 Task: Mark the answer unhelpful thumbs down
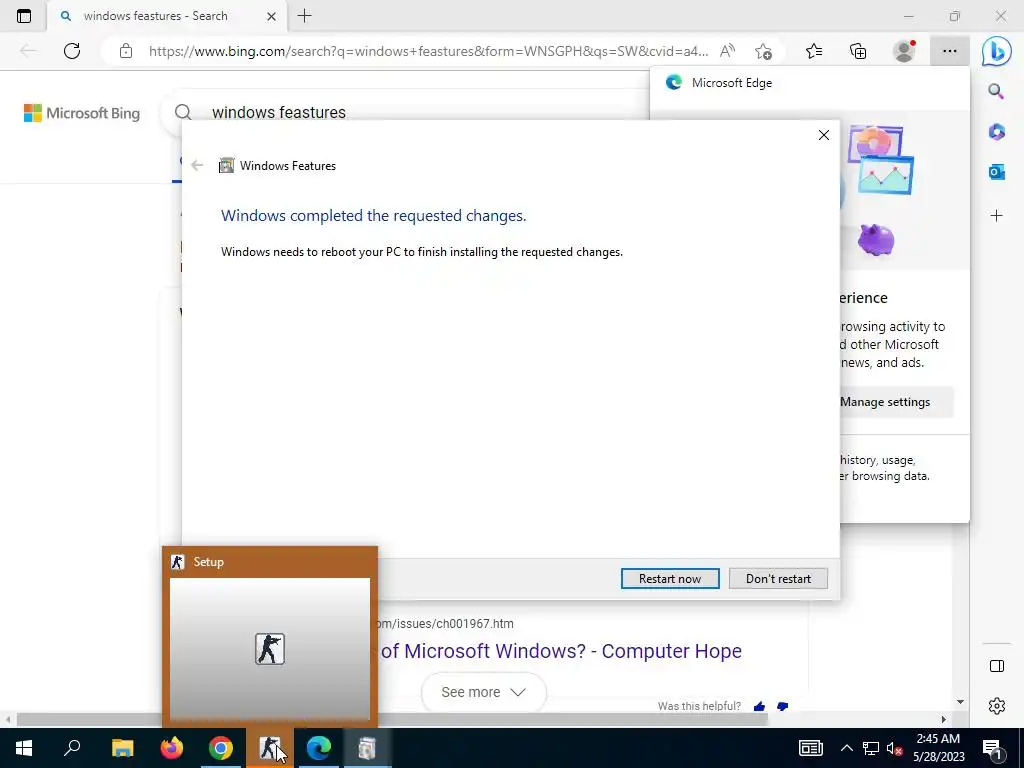coord(782,706)
